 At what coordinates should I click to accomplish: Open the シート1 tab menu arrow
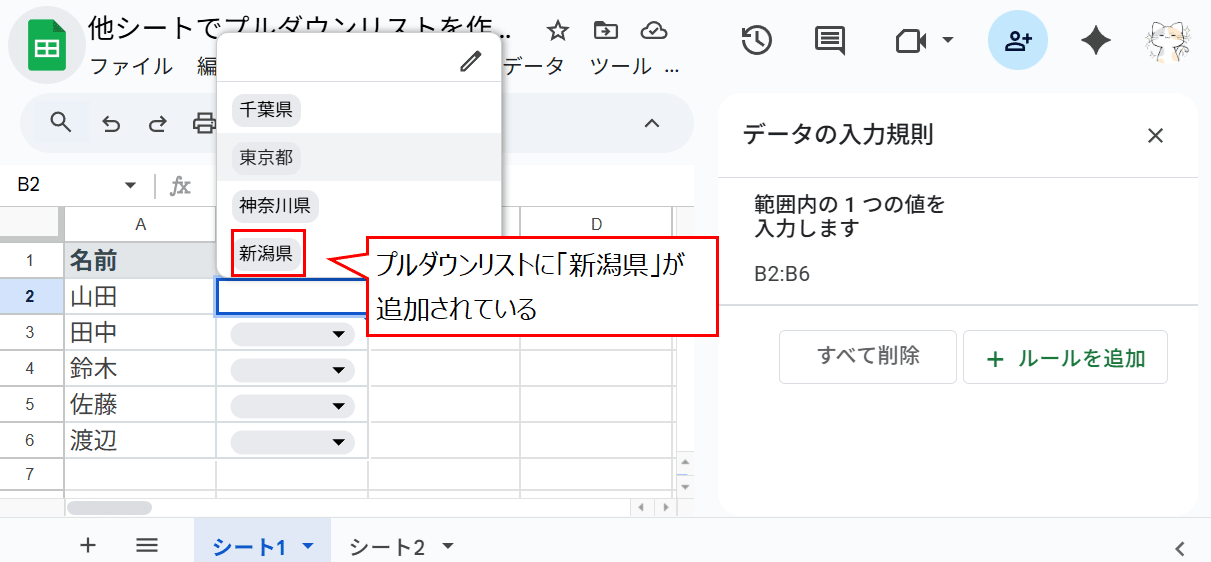tap(308, 546)
